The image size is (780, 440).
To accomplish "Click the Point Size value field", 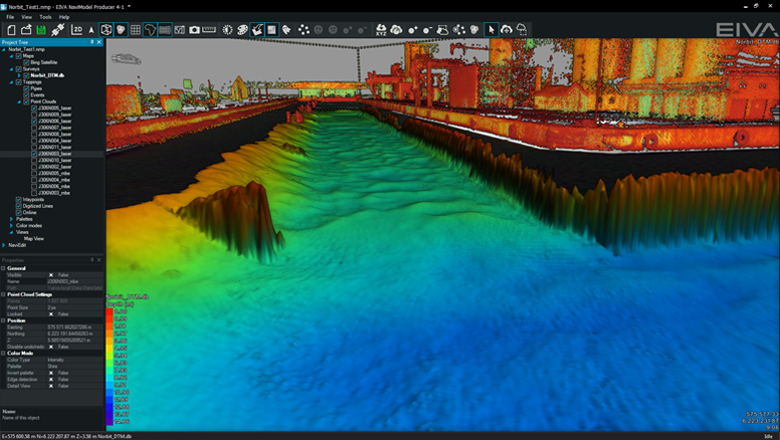I will (75, 308).
